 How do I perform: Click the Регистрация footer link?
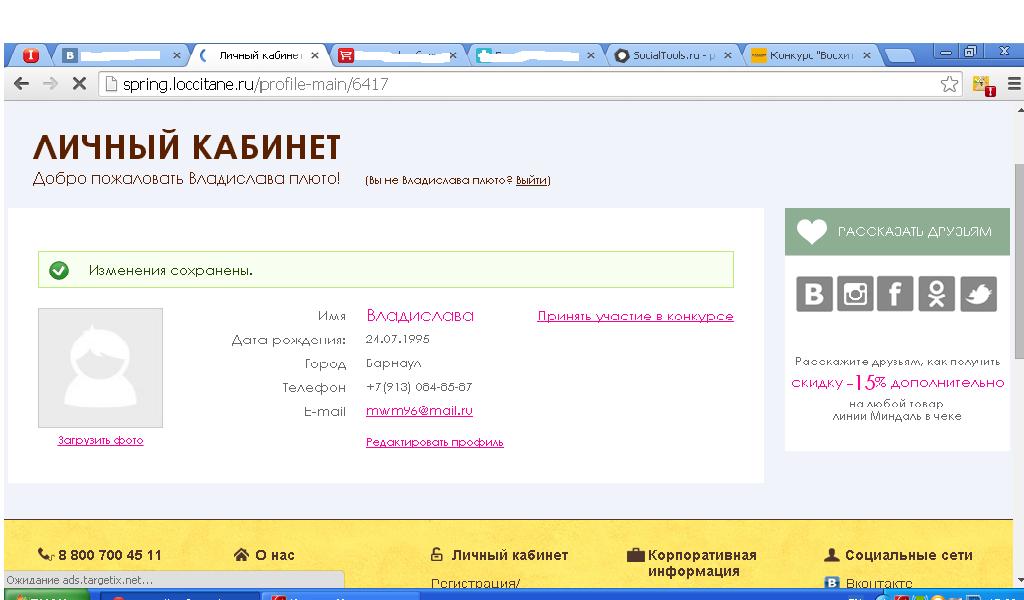(x=475, y=583)
